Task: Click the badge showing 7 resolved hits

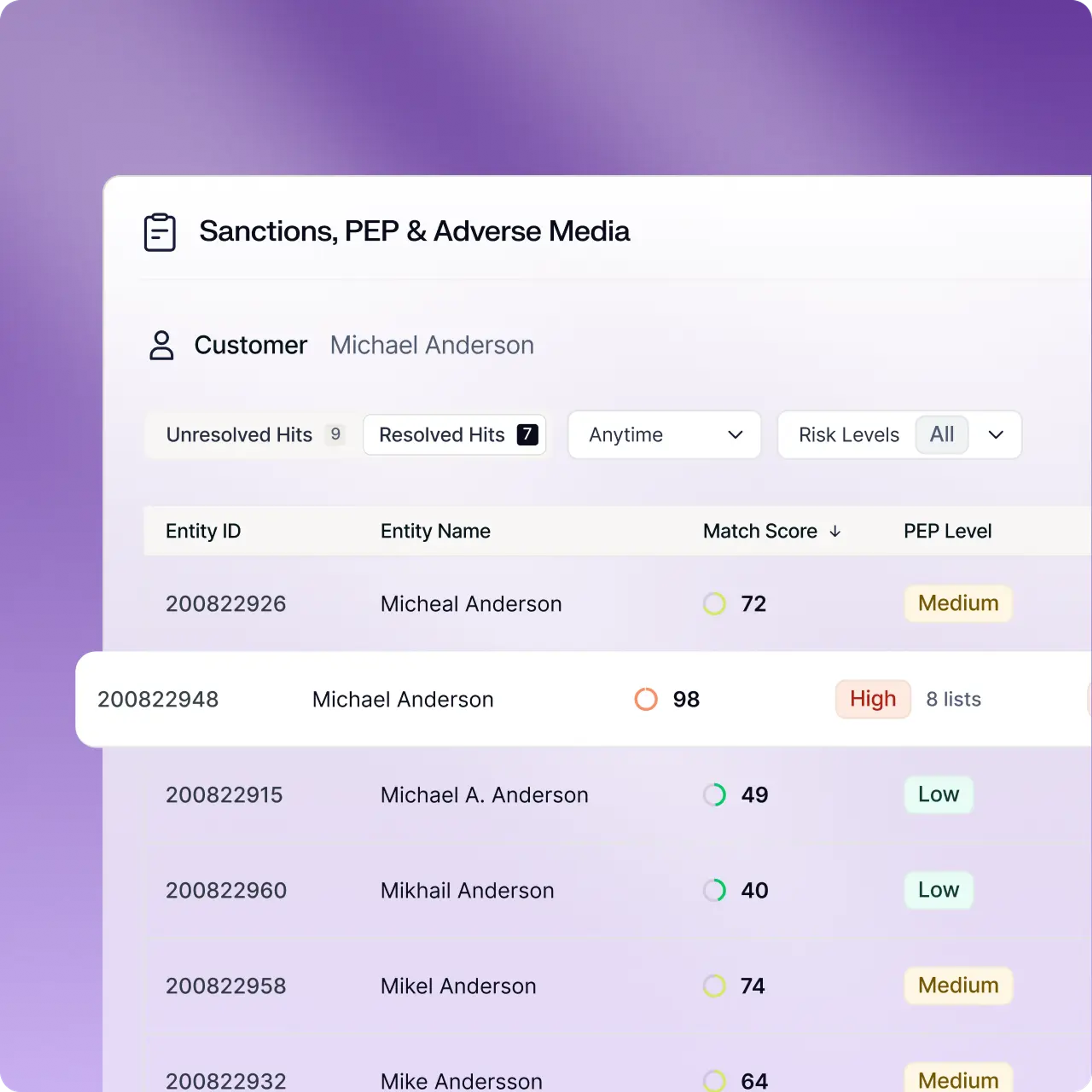Action: click(x=527, y=435)
